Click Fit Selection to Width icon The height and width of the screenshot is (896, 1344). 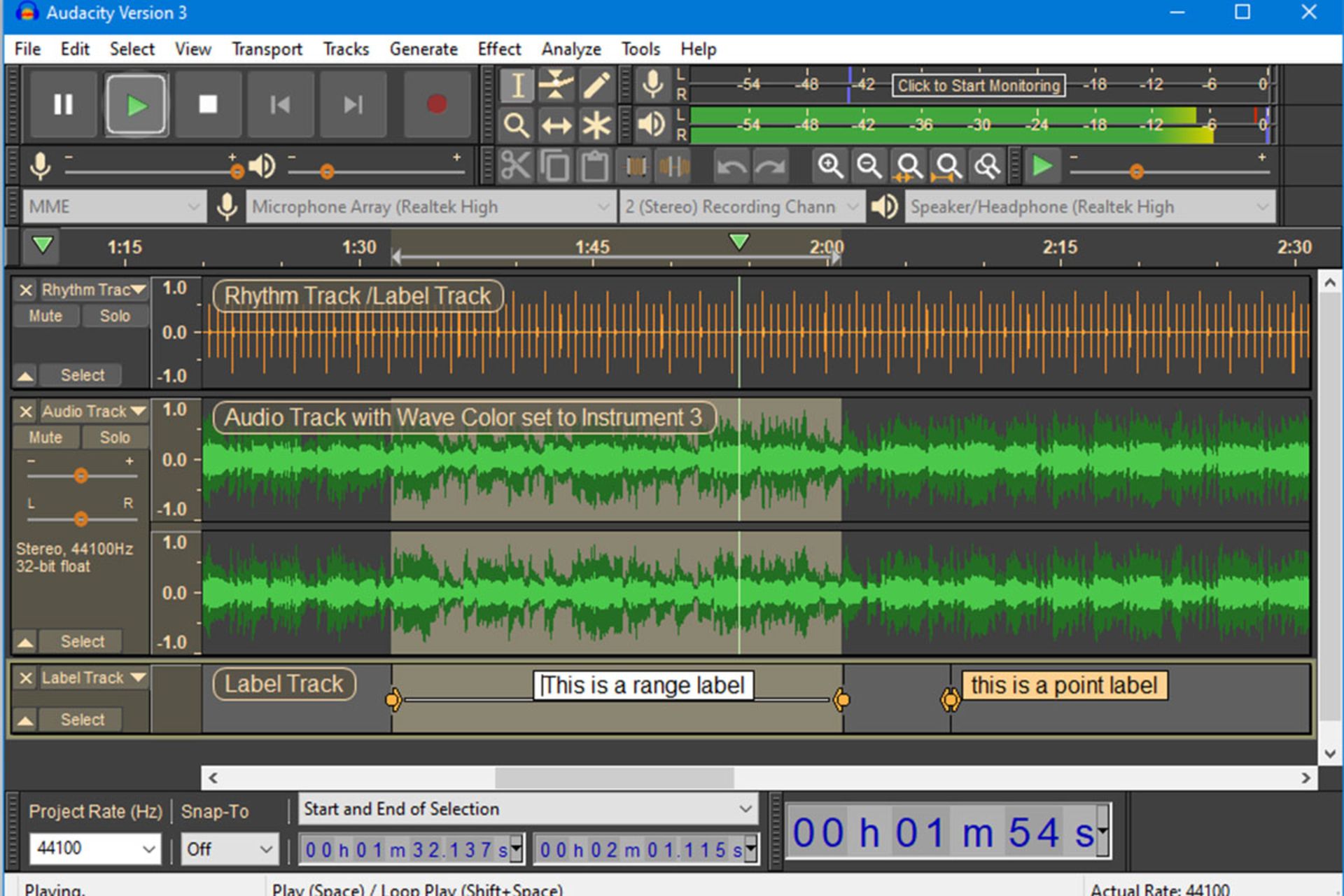coord(909,167)
